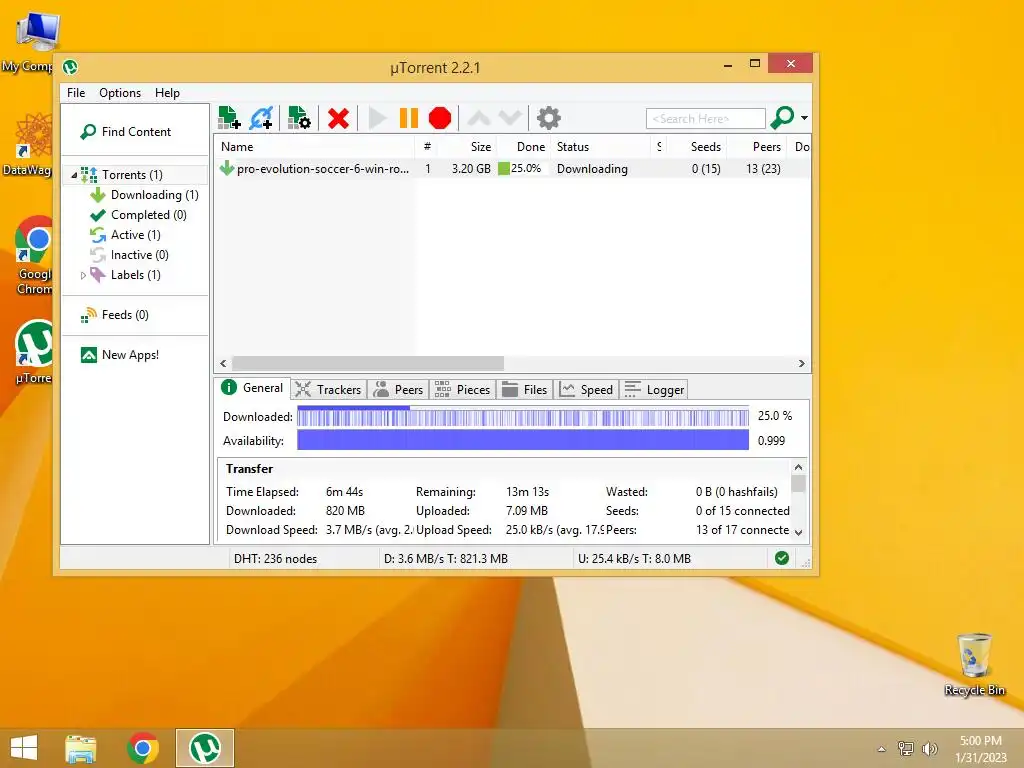Sort by Seeds column header
Image resolution: width=1024 pixels, height=768 pixels.
(697, 147)
